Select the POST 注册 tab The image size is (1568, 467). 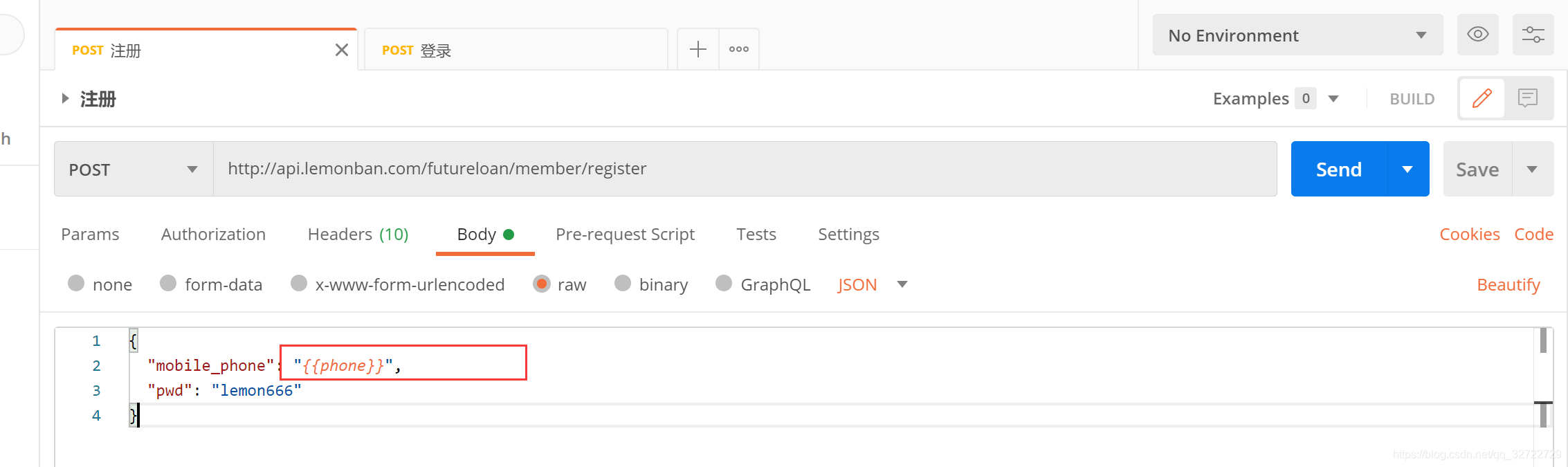coord(206,50)
